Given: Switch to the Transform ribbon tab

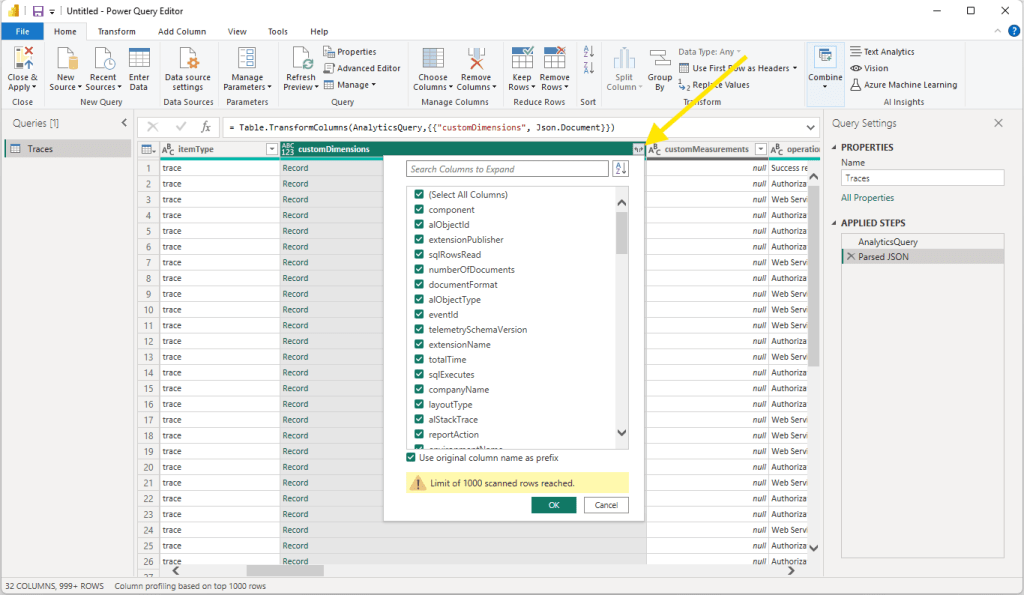Looking at the screenshot, I should (x=116, y=31).
